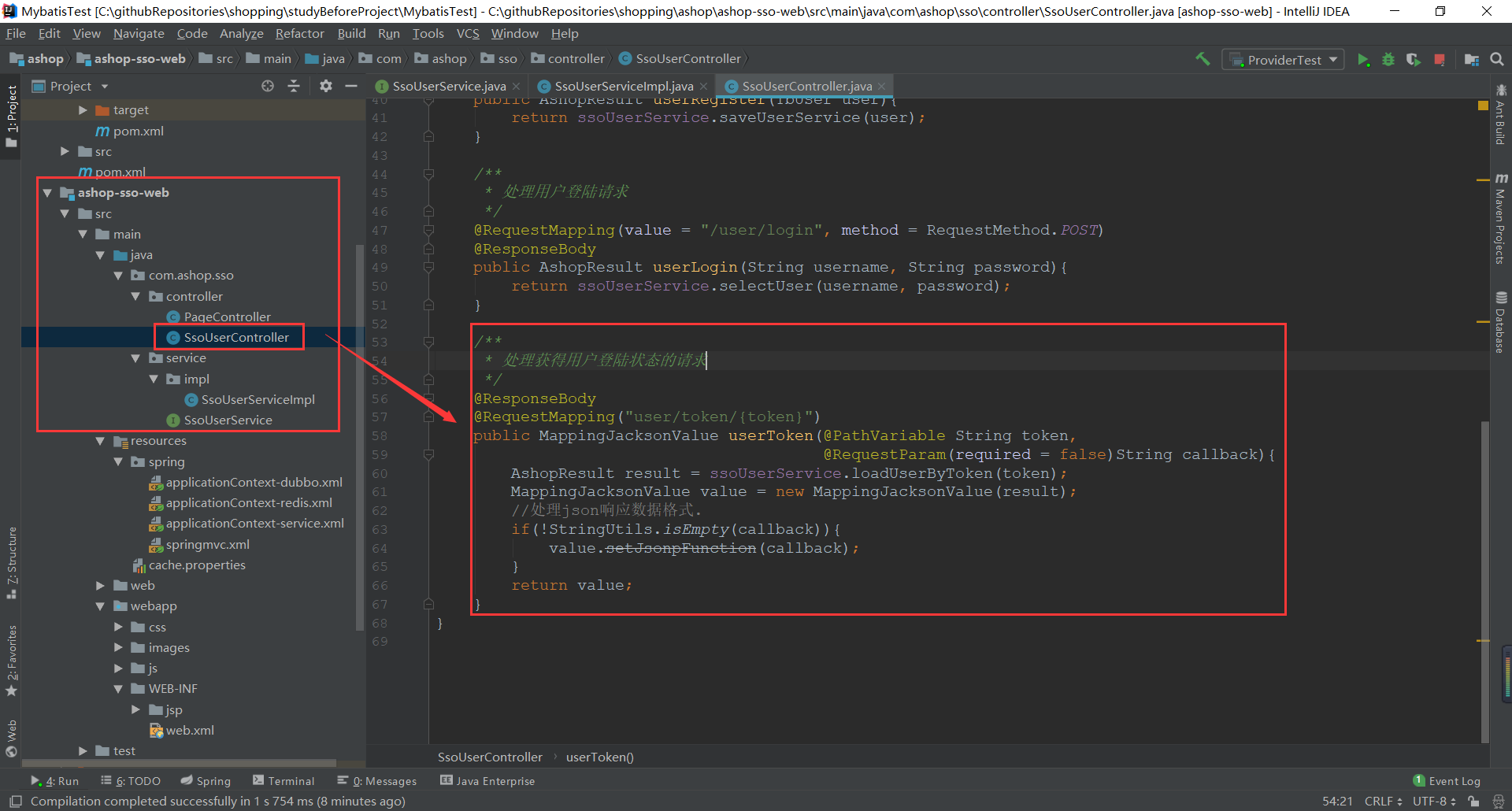Image resolution: width=1512 pixels, height=811 pixels.
Task: Change UTF-8 file encoding in status bar
Action: (x=1434, y=802)
